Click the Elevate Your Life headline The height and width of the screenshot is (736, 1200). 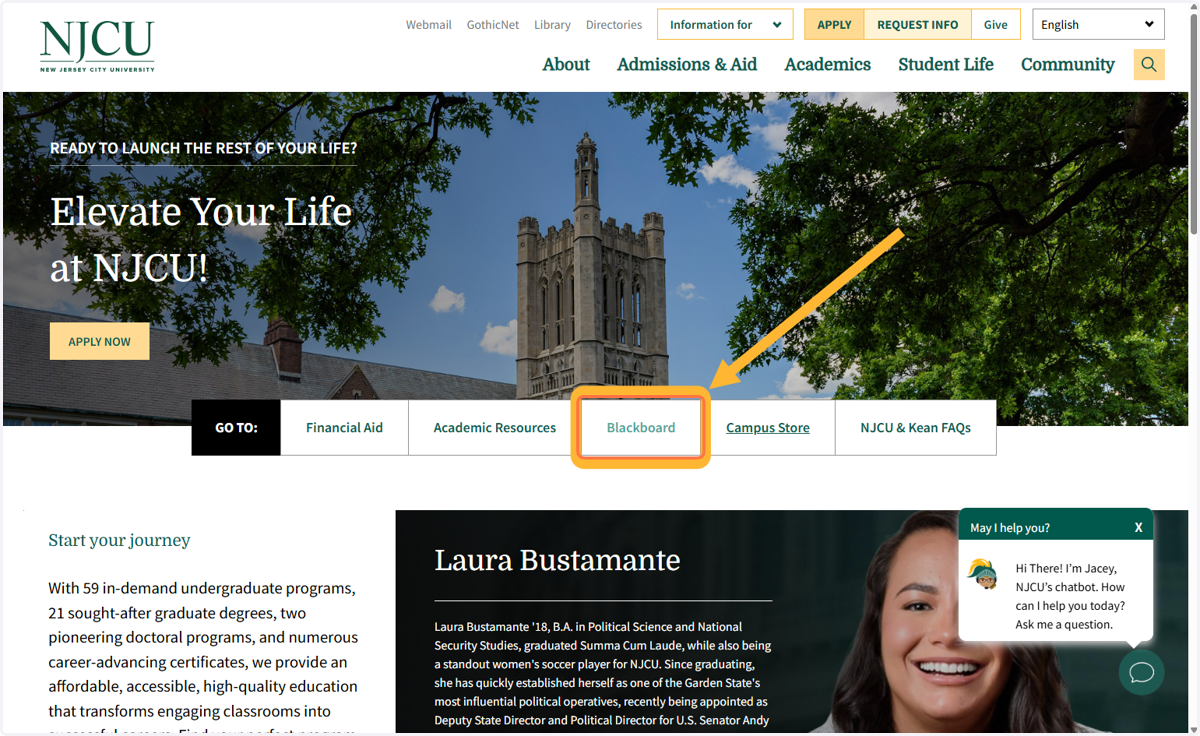click(201, 240)
